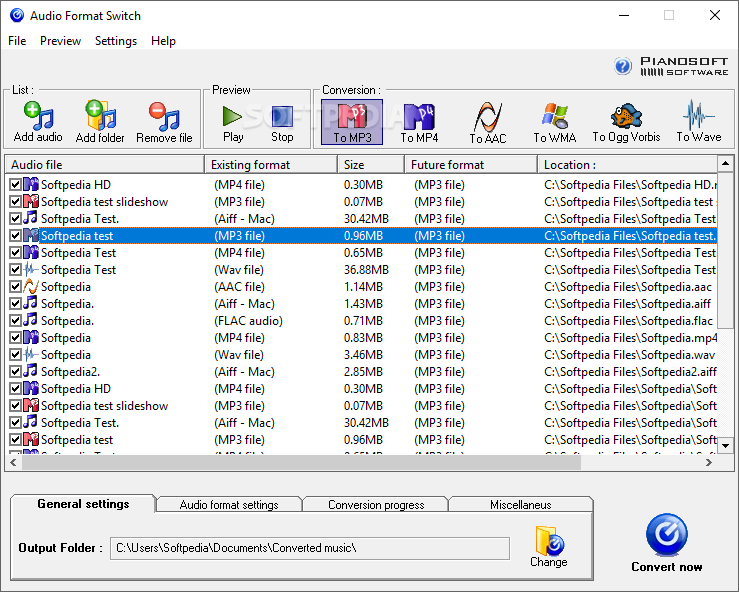The image size is (739, 592).
Task: Open the File menu
Action: click(x=17, y=41)
